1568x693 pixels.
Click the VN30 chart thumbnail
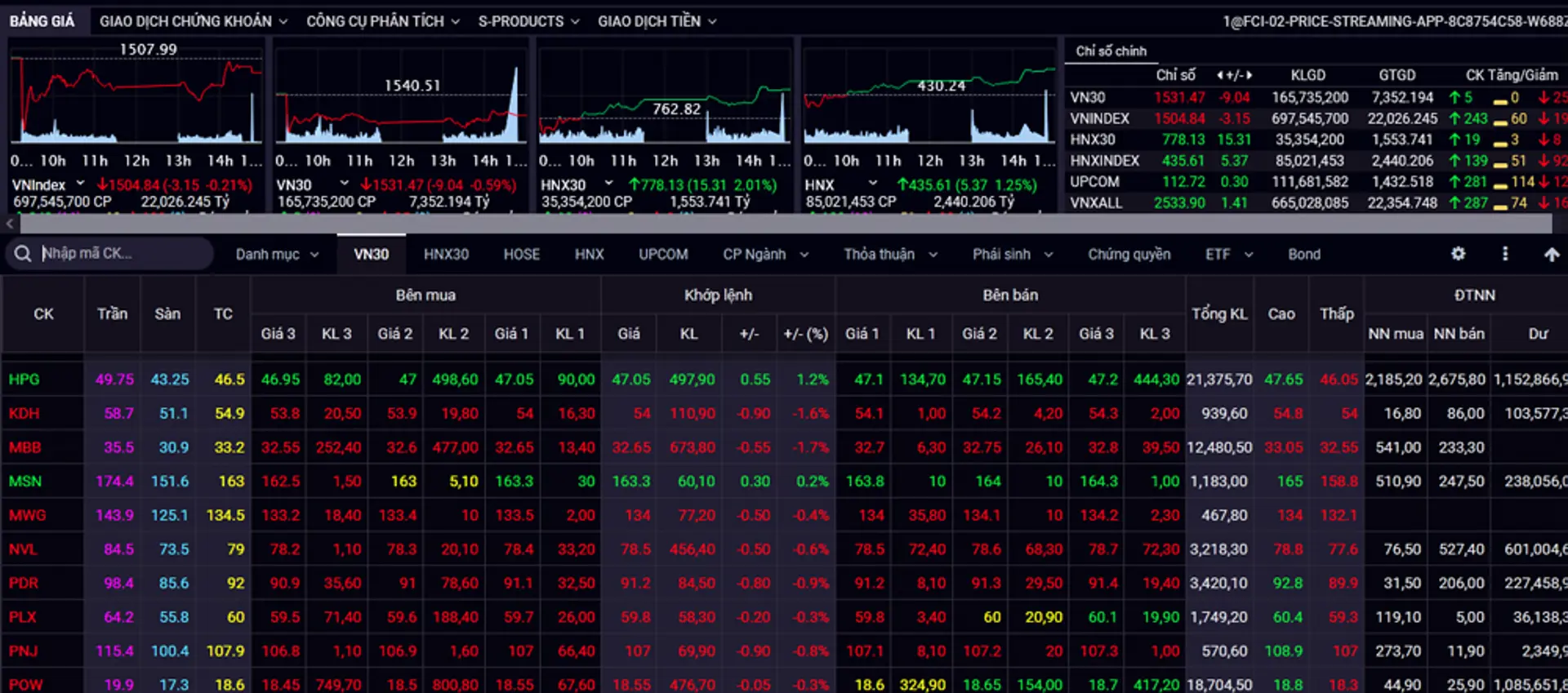[401, 96]
